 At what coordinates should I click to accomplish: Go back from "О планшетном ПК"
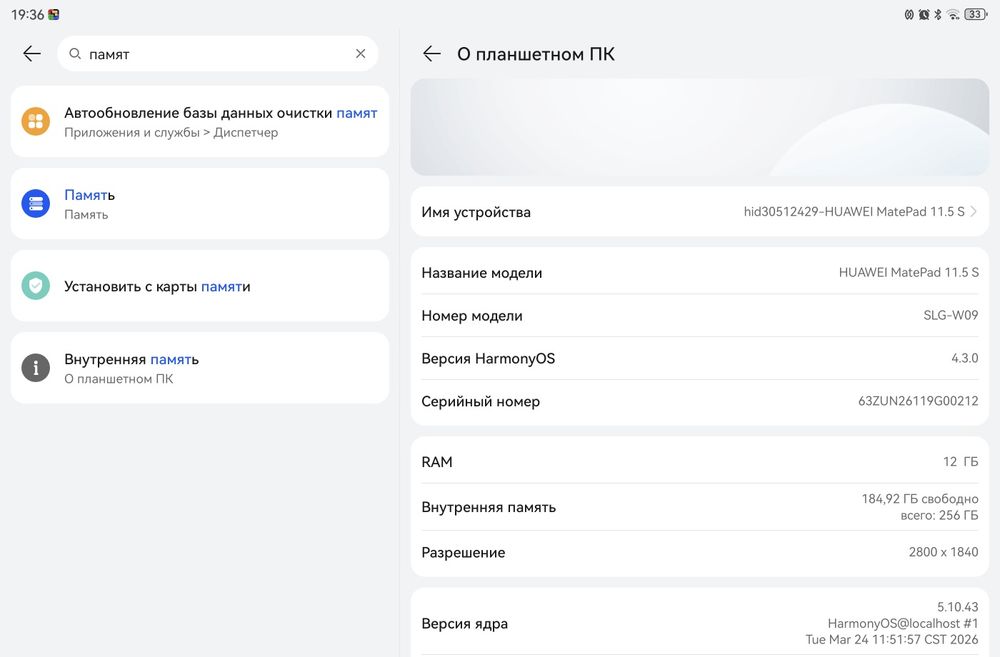click(x=432, y=54)
